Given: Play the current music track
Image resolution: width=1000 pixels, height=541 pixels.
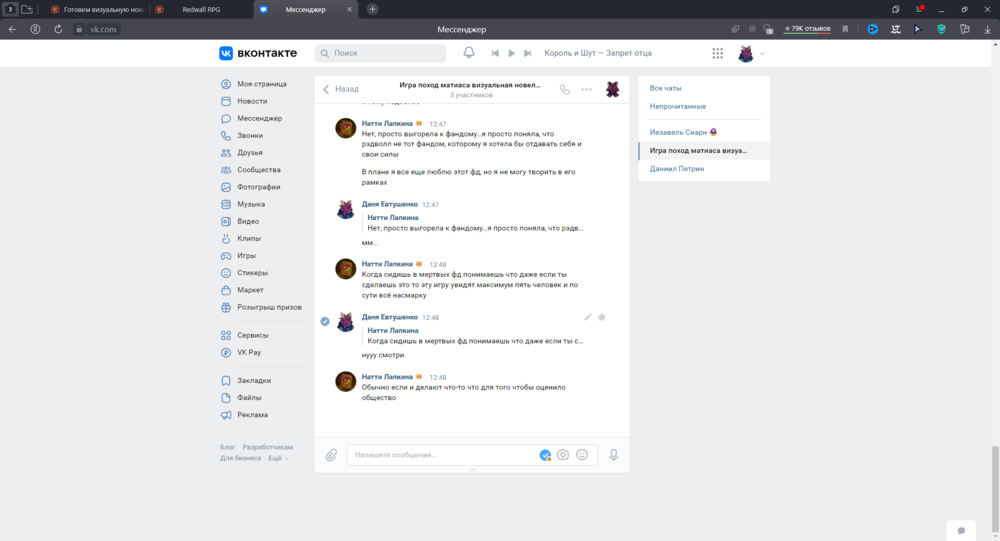Looking at the screenshot, I should coord(511,53).
